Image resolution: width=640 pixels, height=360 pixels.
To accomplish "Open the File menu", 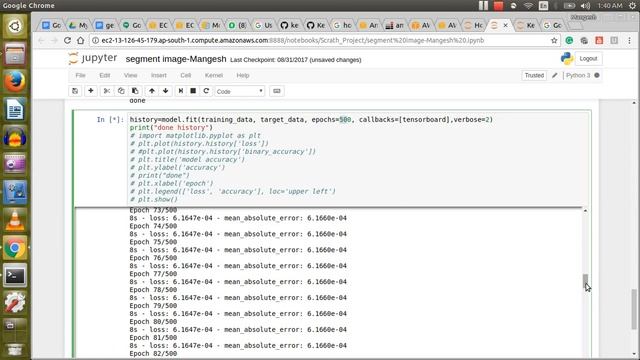I will coord(80,76).
